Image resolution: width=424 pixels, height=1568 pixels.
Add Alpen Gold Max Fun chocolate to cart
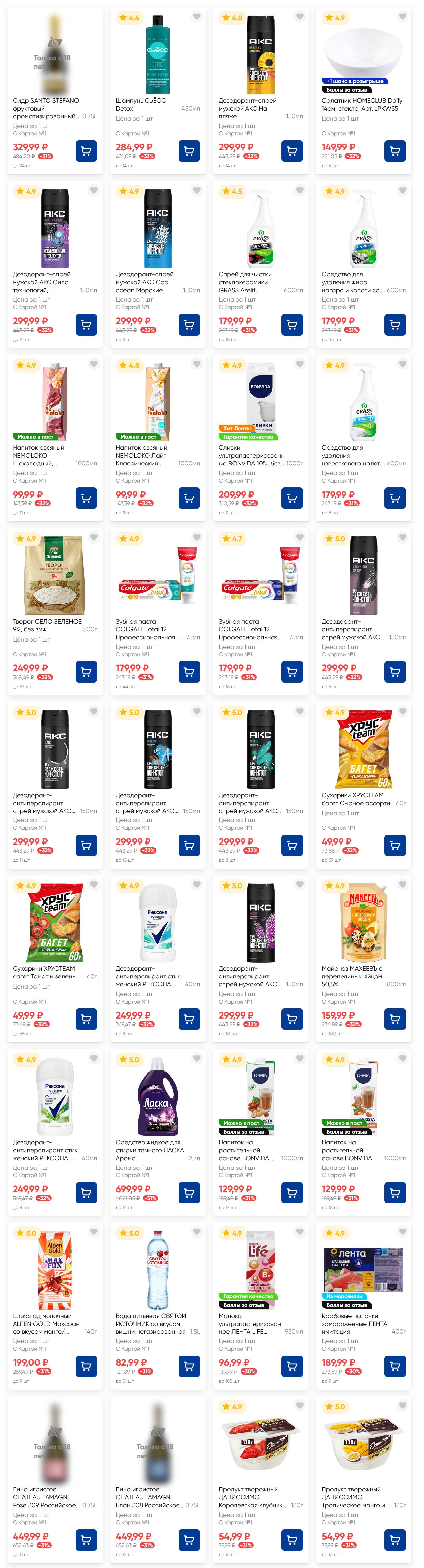click(x=86, y=1366)
